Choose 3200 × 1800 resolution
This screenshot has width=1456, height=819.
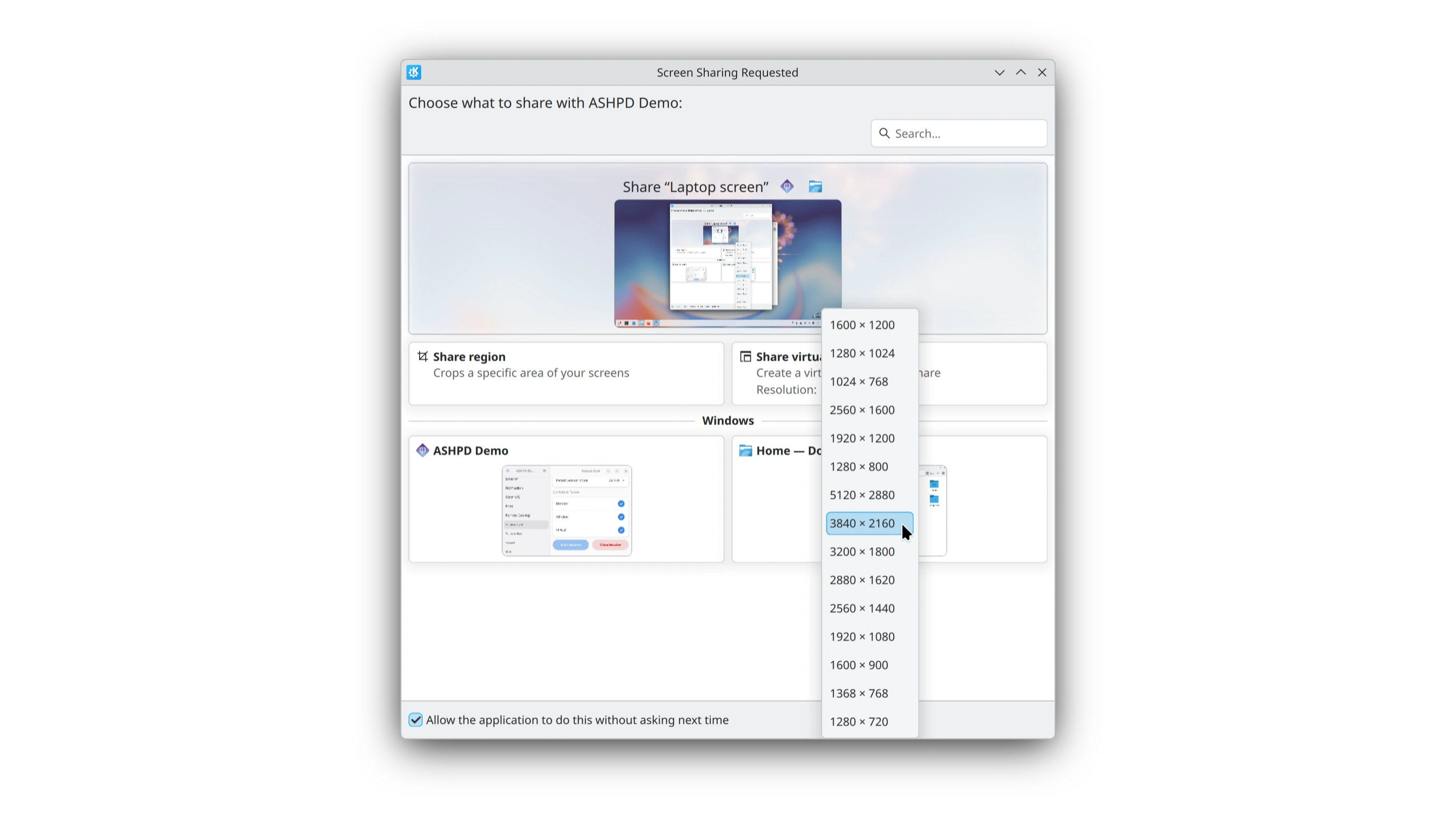pos(870,552)
